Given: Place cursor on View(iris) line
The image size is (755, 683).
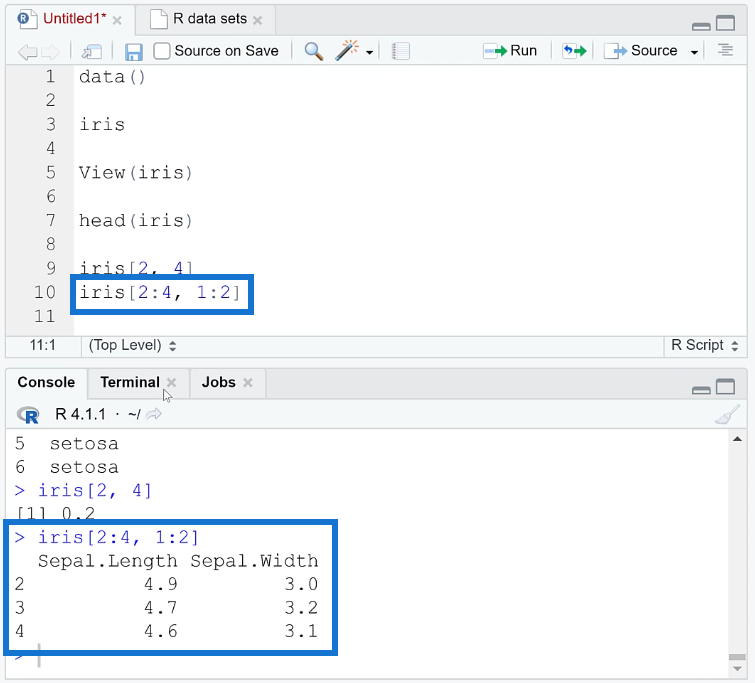Looking at the screenshot, I should (x=136, y=172).
